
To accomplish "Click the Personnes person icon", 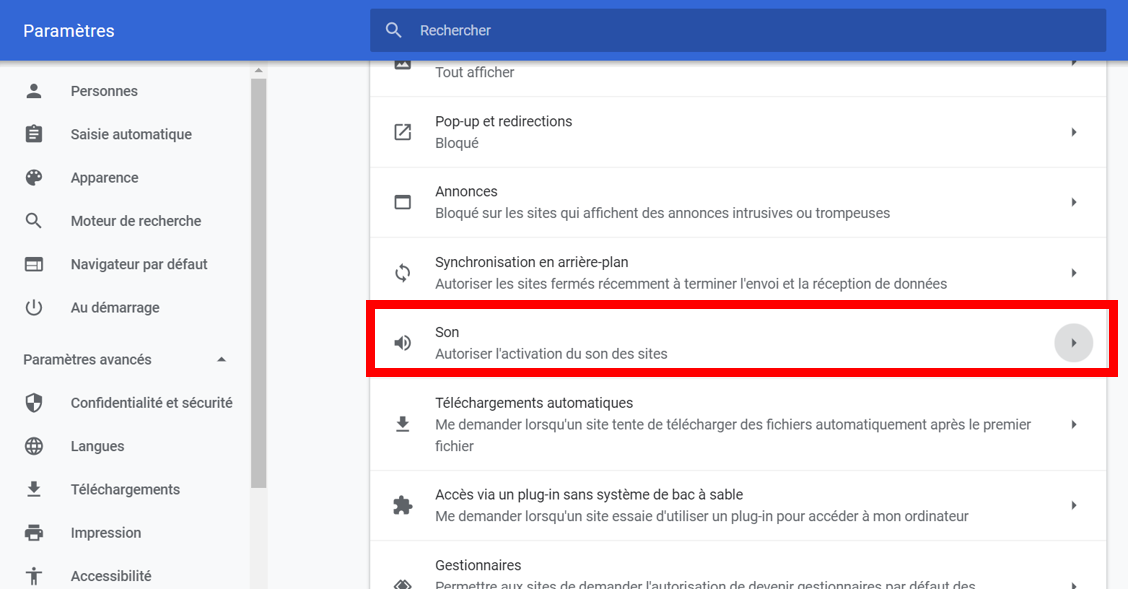I will pyautogui.click(x=34, y=91).
